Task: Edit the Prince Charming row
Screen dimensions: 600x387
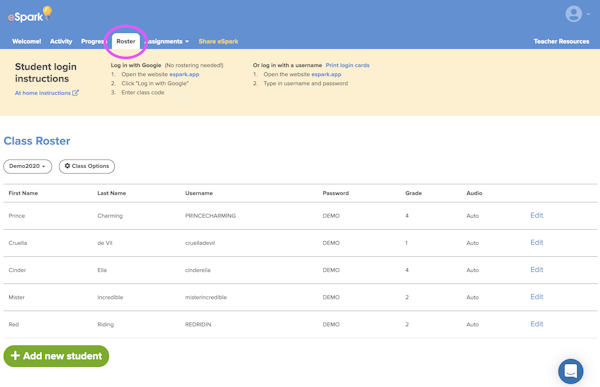Action: click(536, 215)
